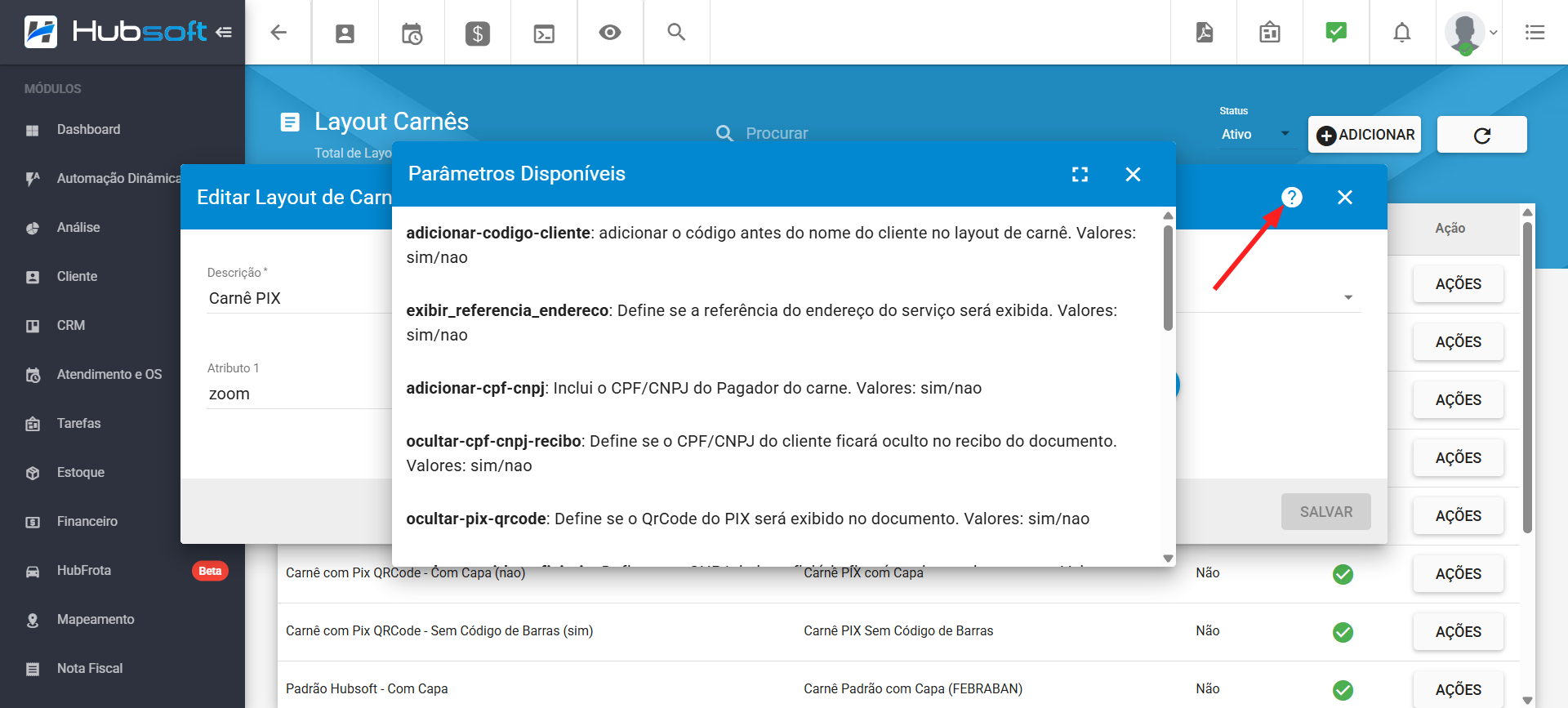Select the ocultar-pix-qrcode parameter text
Screen dimensions: 1568x708
(x=476, y=519)
